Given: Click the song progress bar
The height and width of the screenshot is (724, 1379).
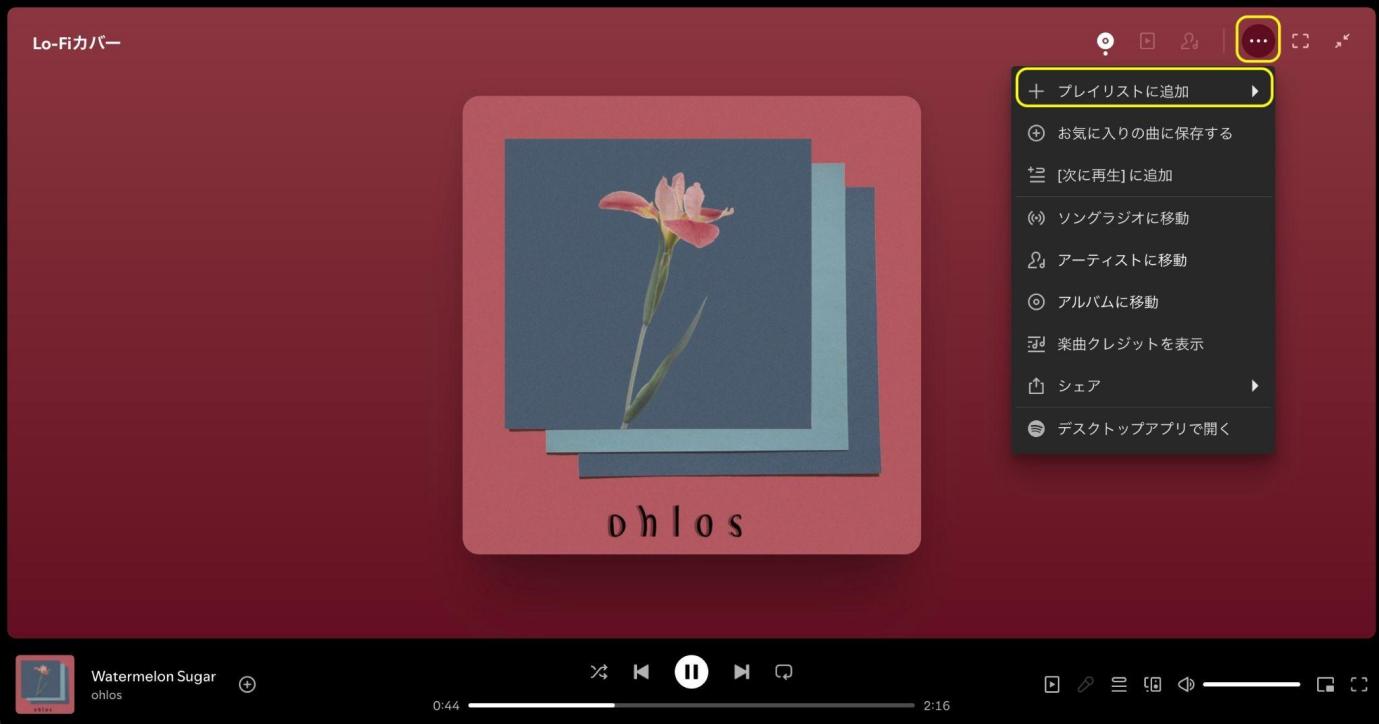Looking at the screenshot, I should click(x=691, y=705).
